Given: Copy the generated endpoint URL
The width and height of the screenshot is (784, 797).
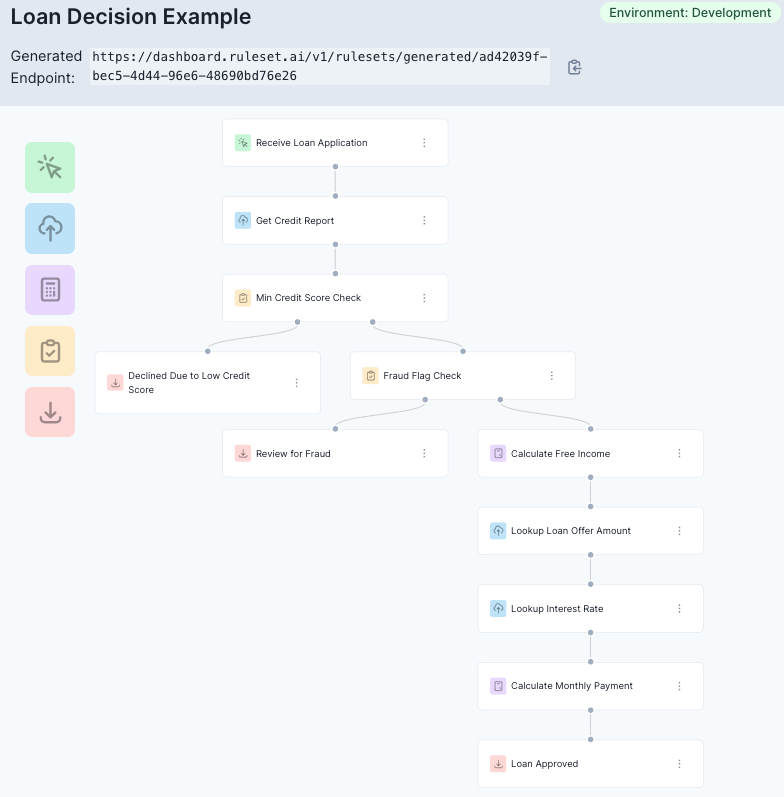Looking at the screenshot, I should click(575, 67).
